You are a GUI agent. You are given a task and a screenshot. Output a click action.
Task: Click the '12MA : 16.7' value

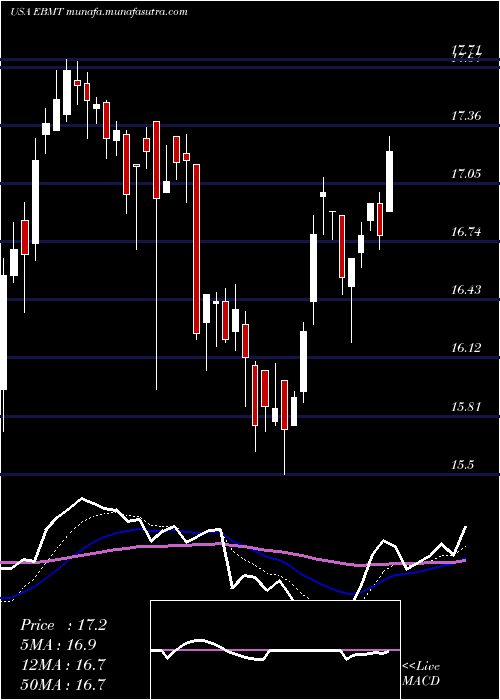click(63, 665)
